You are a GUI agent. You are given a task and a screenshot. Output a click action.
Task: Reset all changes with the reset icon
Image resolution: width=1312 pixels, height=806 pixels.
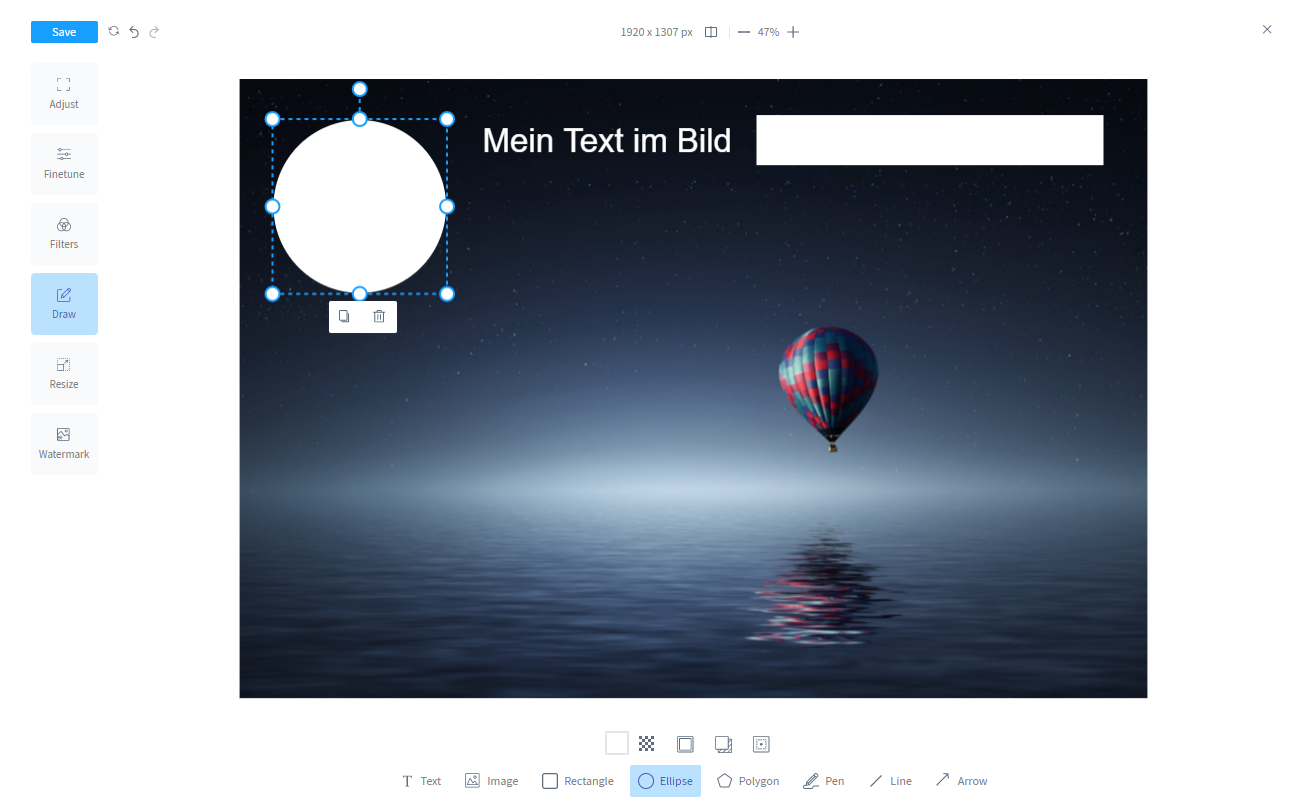pos(114,32)
